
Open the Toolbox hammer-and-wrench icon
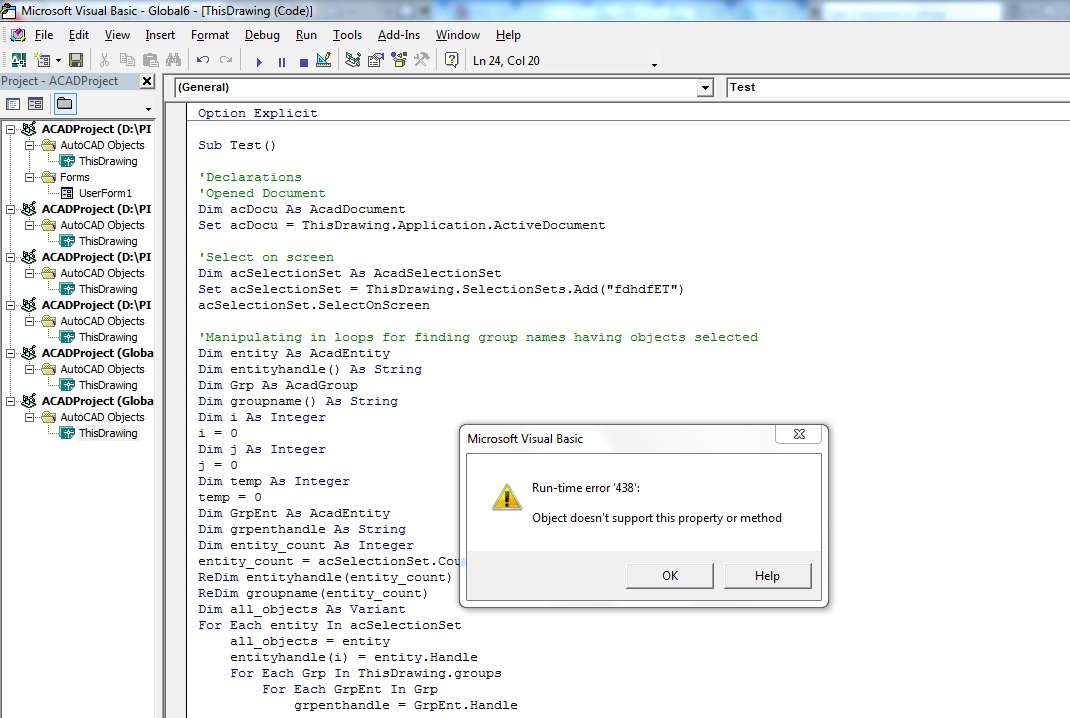point(422,60)
